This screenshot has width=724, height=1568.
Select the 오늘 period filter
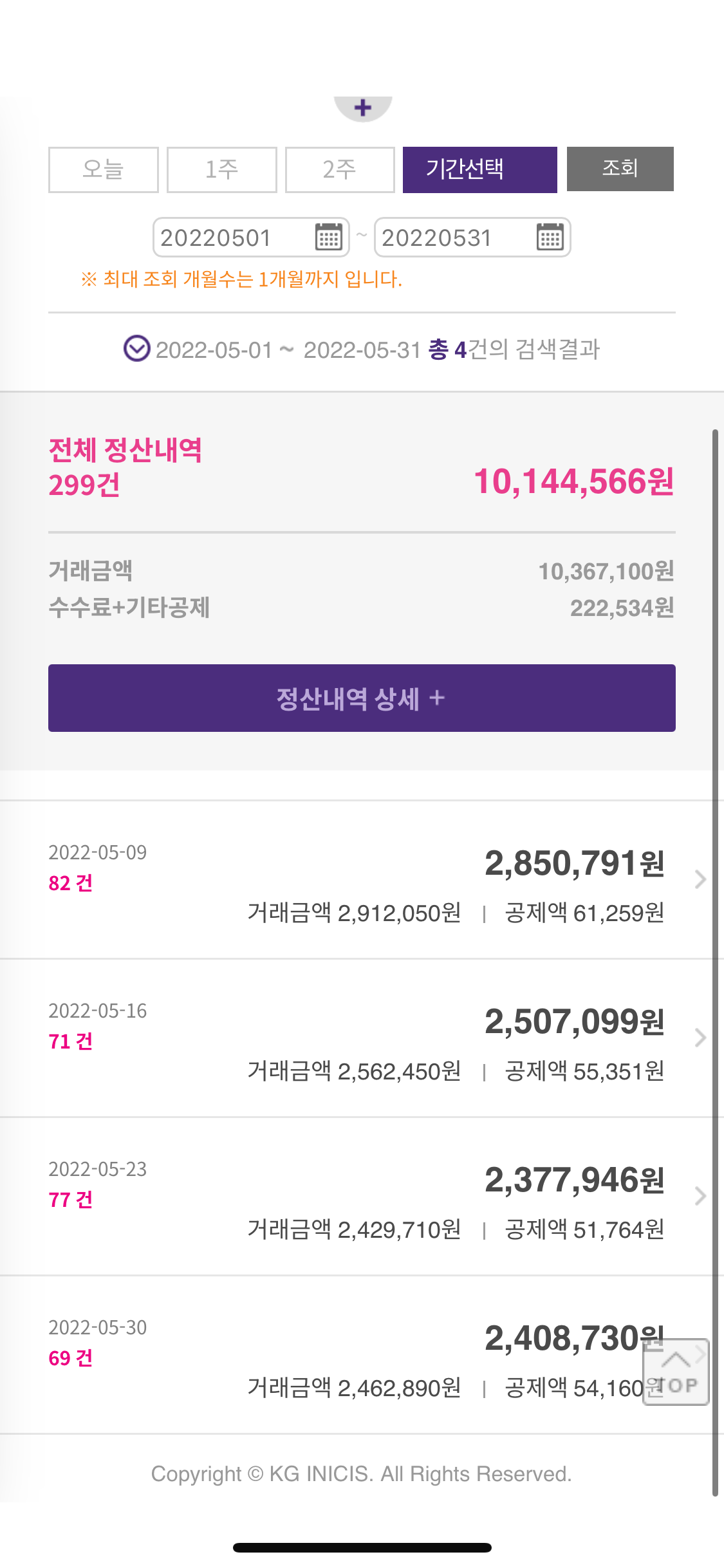(103, 169)
